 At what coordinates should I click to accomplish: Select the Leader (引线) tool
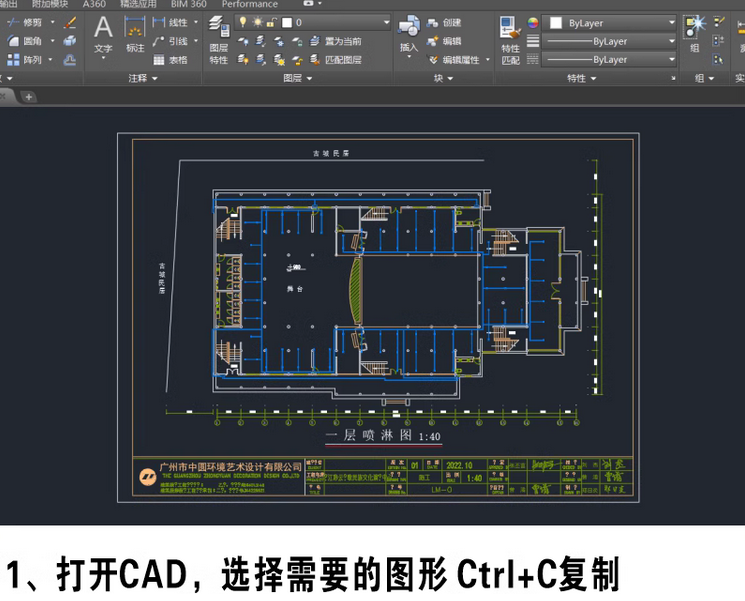(170, 41)
